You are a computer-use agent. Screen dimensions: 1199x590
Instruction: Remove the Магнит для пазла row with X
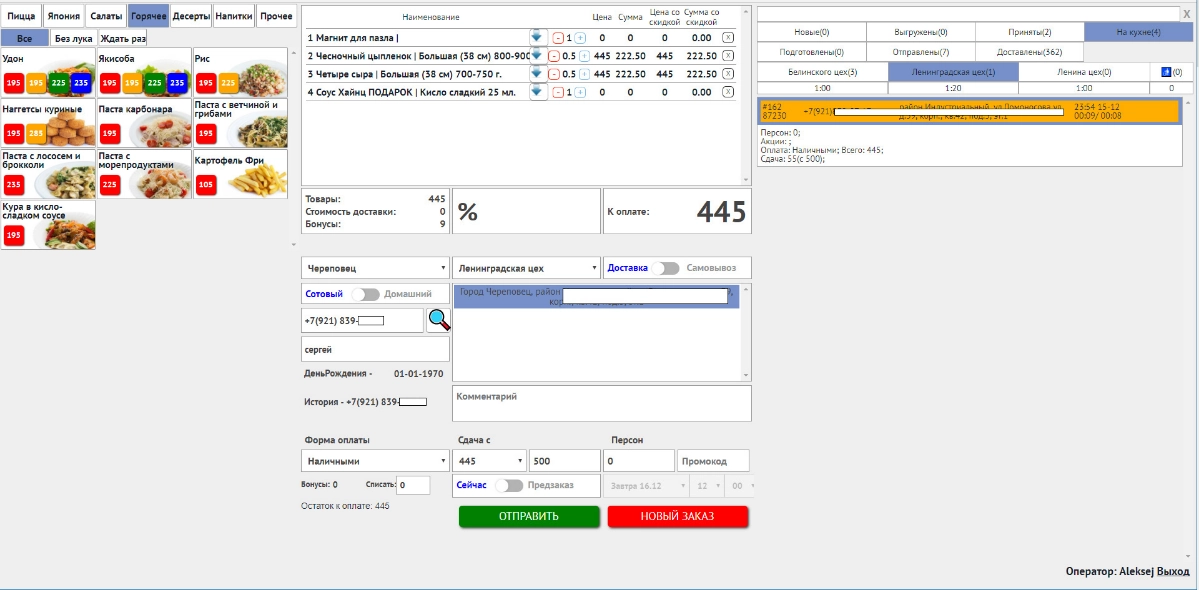[727, 37]
